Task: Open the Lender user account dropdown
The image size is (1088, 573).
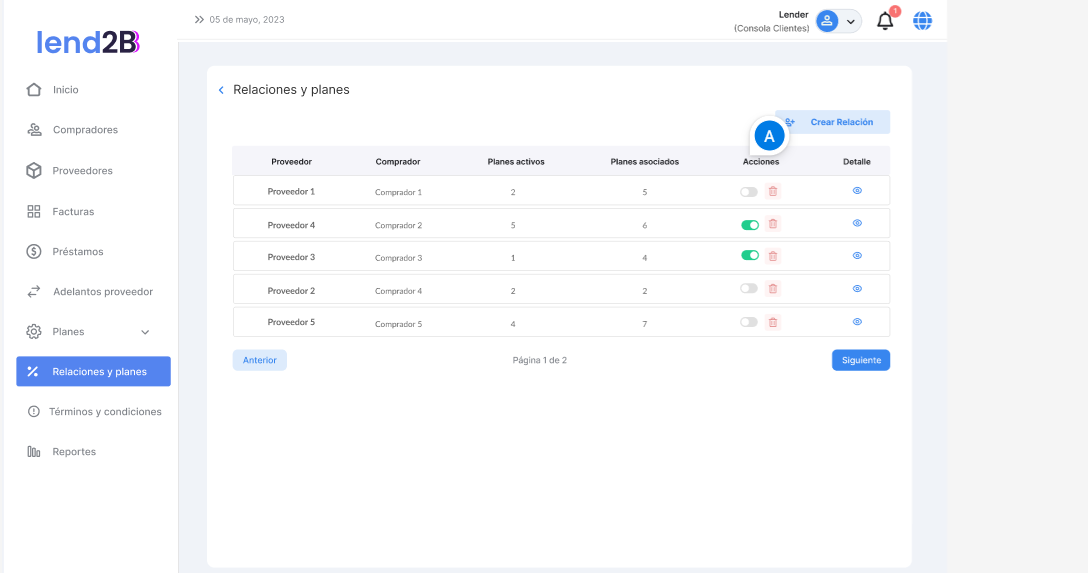Action: pyautogui.click(x=838, y=21)
